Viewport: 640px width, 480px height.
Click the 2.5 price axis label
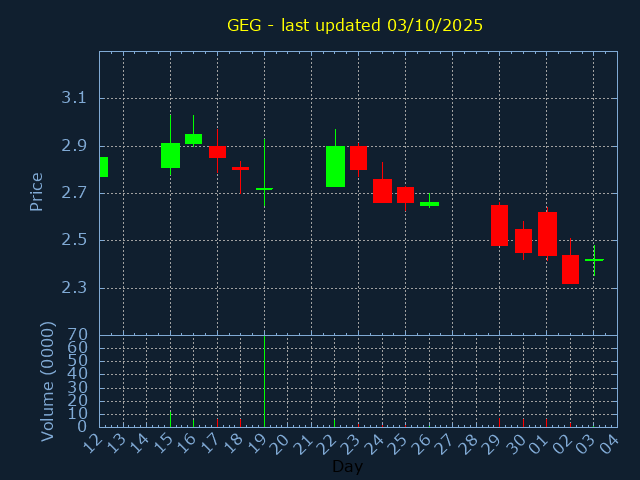tap(74, 240)
